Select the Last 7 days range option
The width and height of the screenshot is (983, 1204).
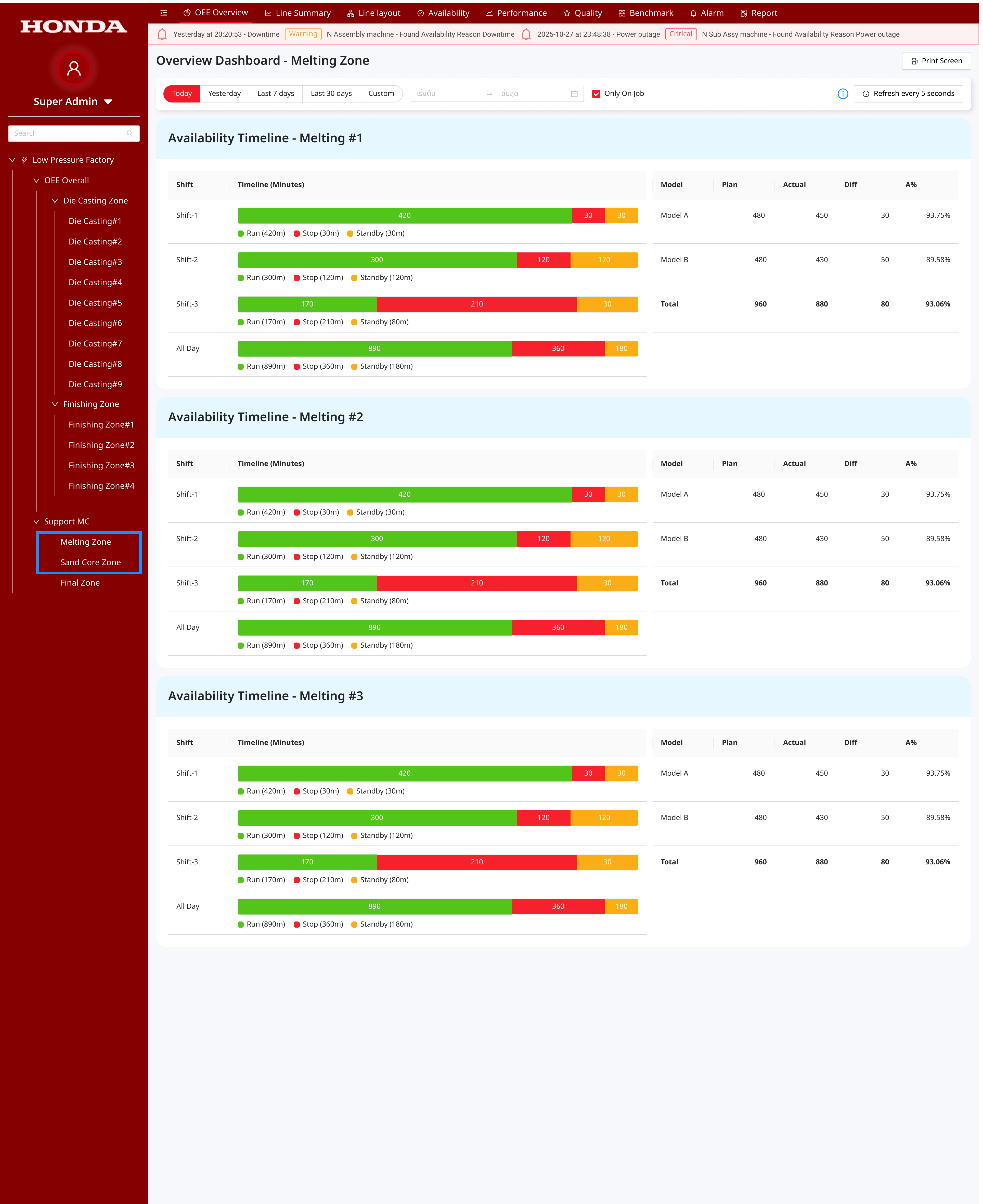coord(275,93)
